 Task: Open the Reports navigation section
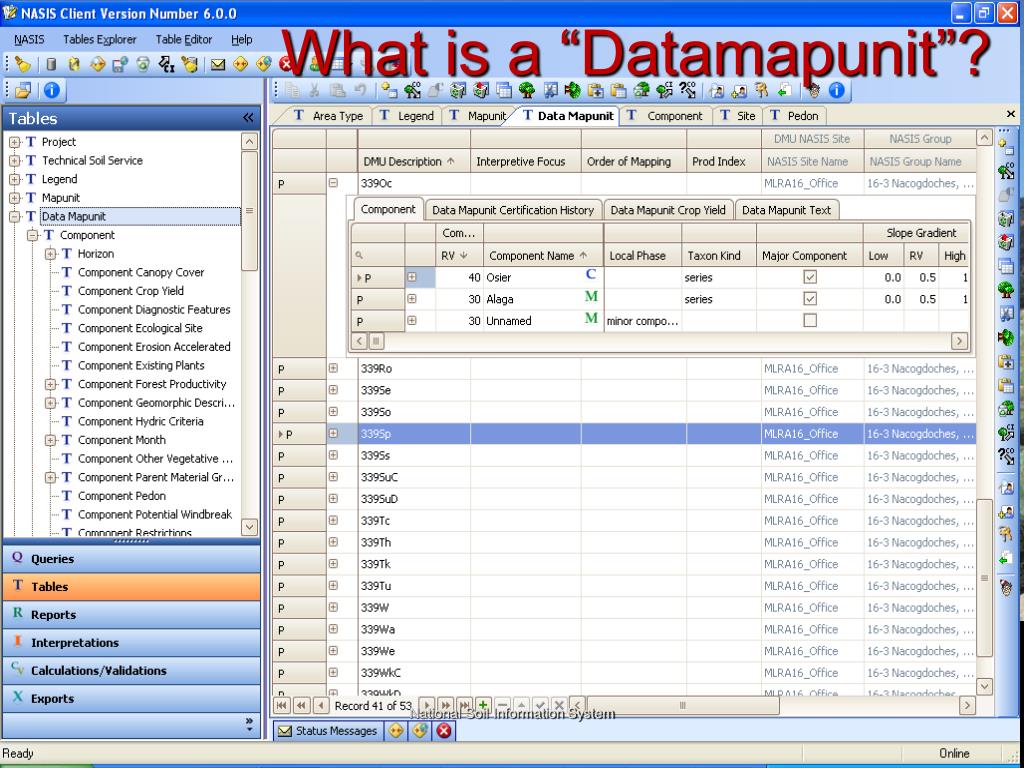[x=131, y=615]
